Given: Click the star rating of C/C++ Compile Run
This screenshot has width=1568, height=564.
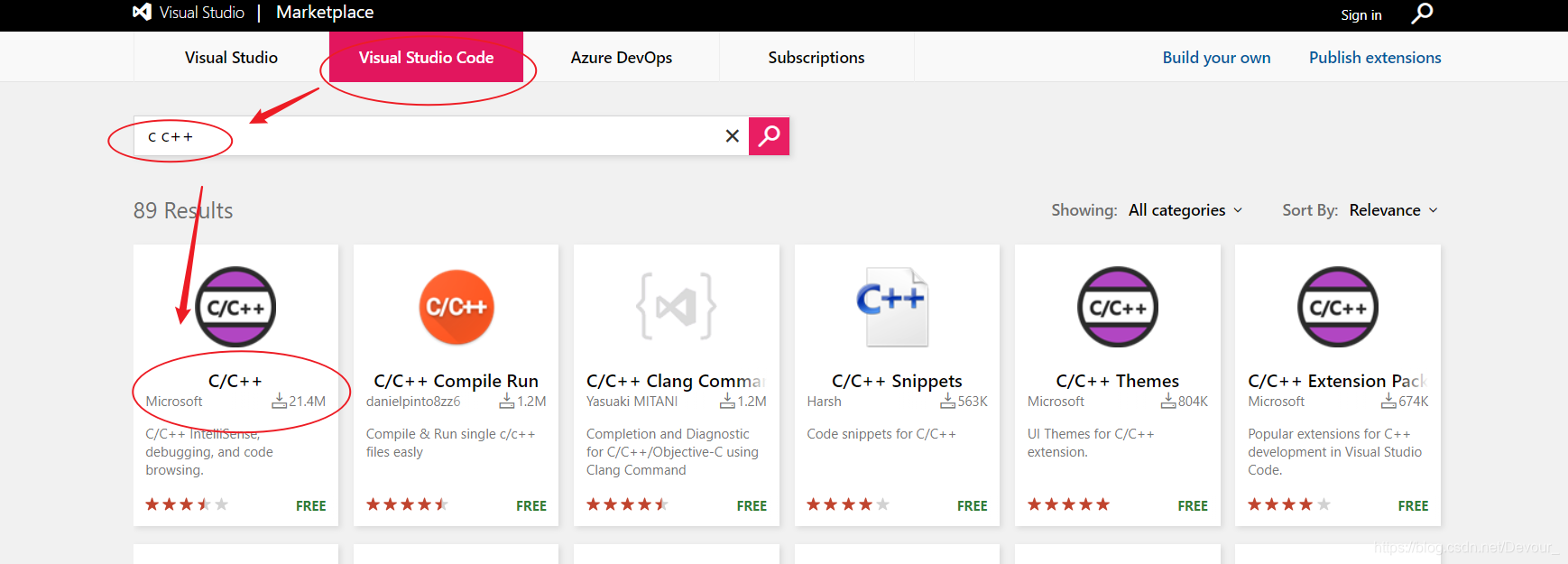Looking at the screenshot, I should click(408, 504).
